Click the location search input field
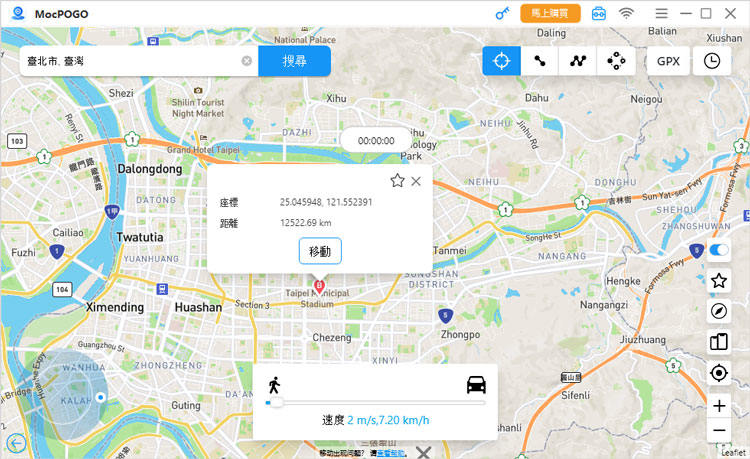The image size is (750, 459). [130, 61]
